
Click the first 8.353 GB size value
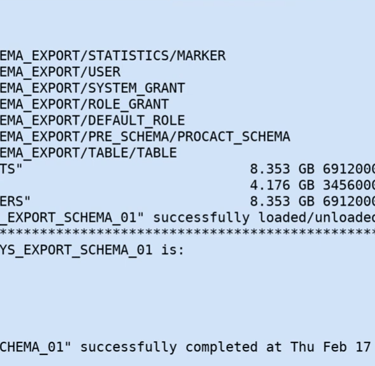[x=282, y=169]
